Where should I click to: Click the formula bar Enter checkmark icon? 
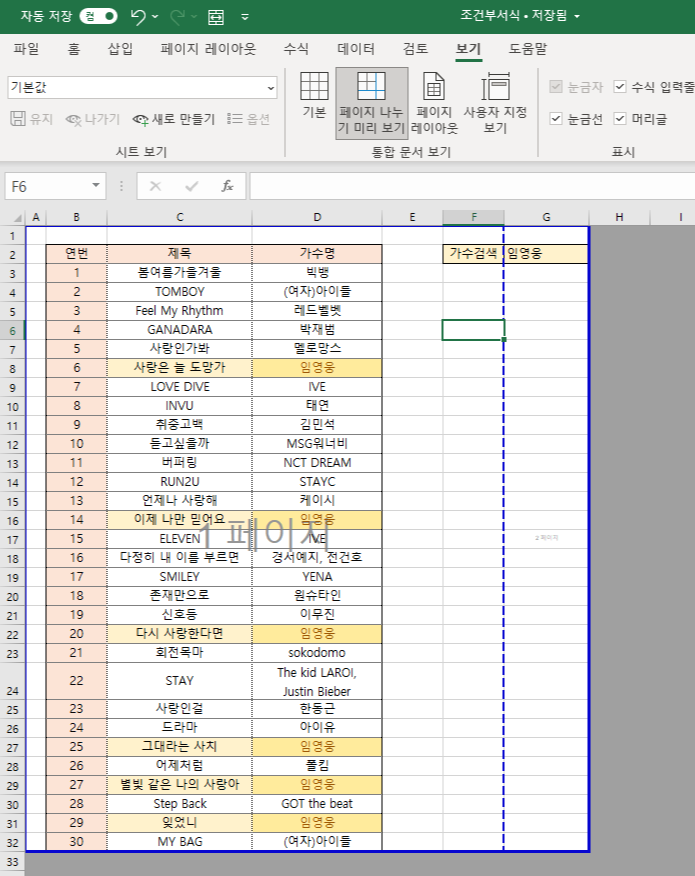pos(191,186)
